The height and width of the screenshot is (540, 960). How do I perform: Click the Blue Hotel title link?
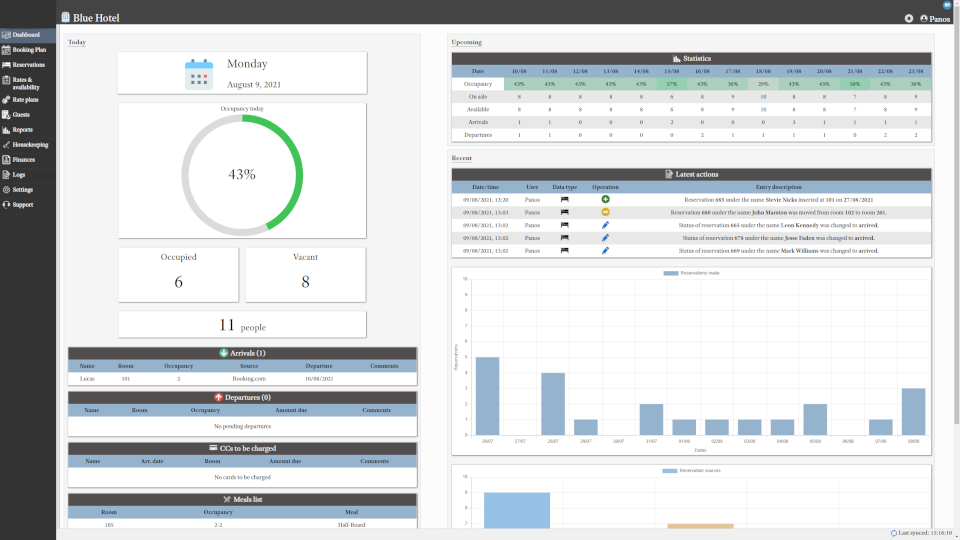[95, 17]
